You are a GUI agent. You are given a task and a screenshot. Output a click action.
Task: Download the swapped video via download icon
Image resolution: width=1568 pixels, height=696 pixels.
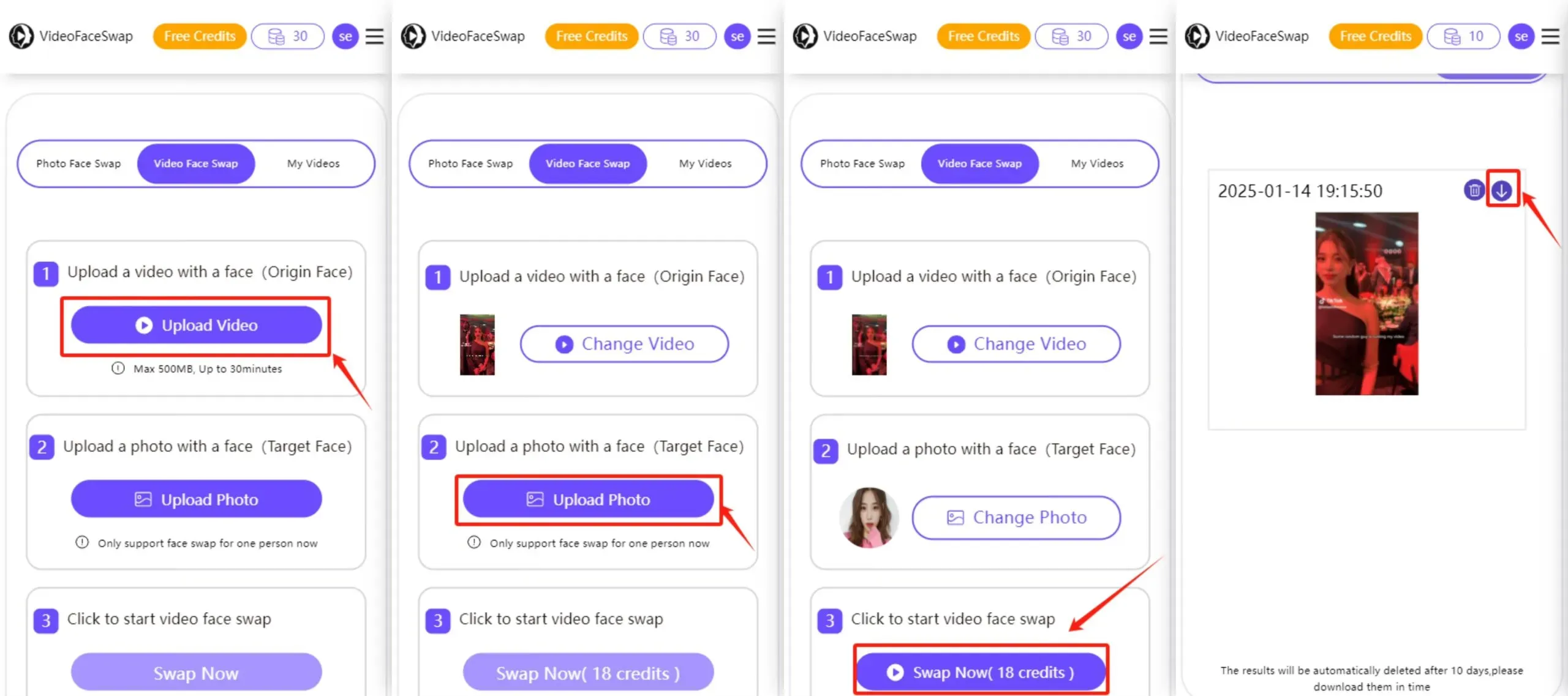1502,190
